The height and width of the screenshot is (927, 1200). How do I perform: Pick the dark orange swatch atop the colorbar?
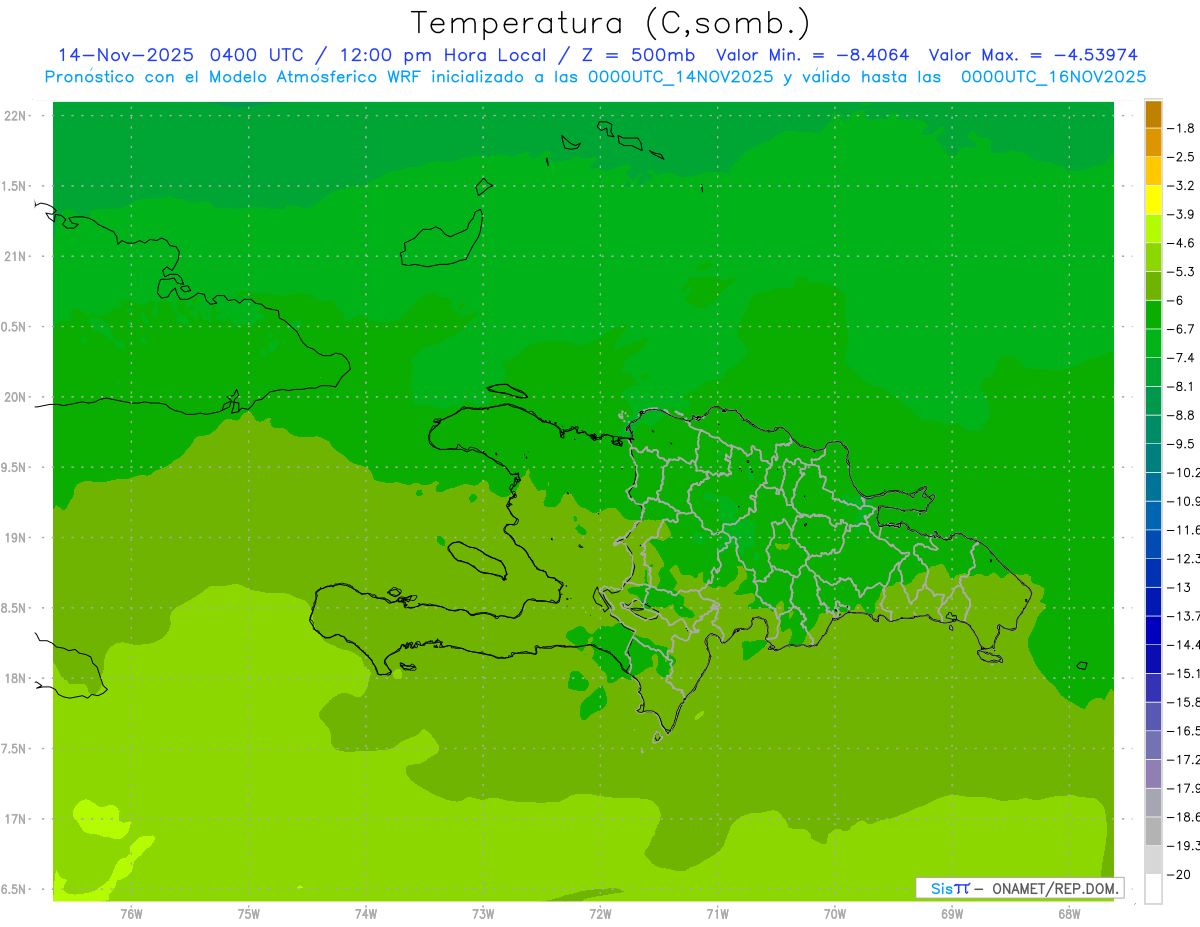1153,114
